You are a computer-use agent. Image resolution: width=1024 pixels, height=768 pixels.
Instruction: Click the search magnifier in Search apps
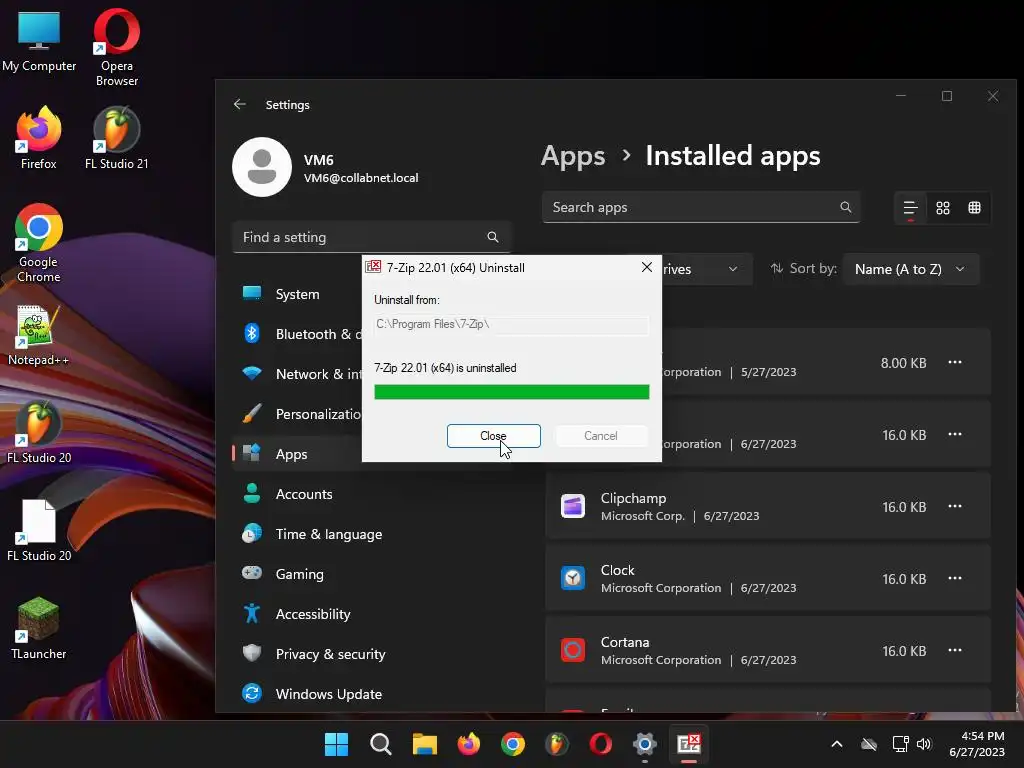pyautogui.click(x=846, y=207)
